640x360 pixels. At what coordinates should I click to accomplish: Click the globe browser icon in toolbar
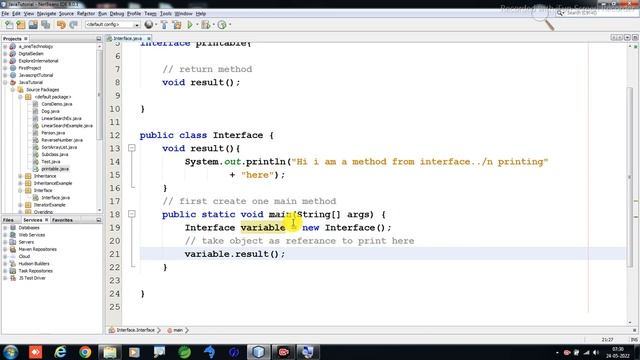(149, 25)
